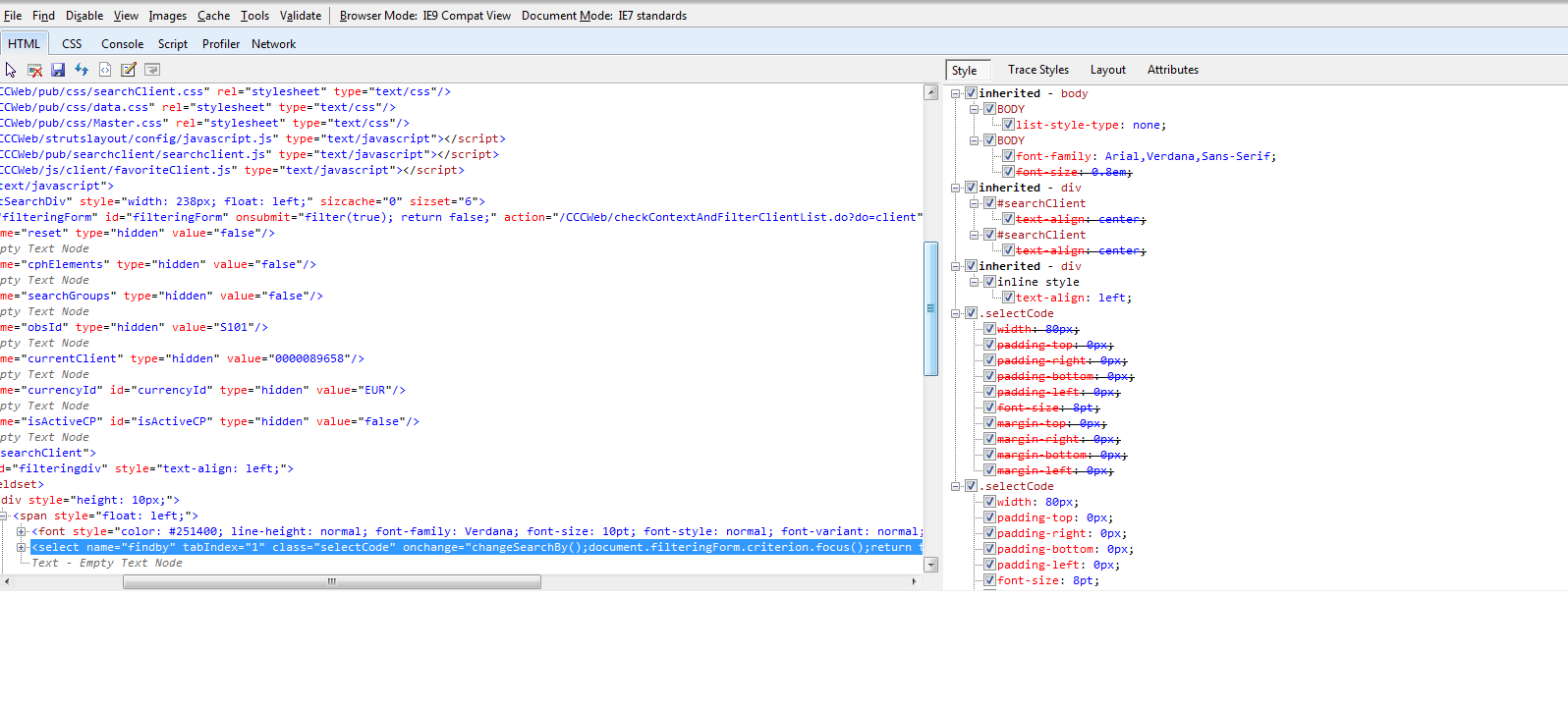The height and width of the screenshot is (707, 1568).
Task: Click the clear browser cache icon
Action: [34, 70]
